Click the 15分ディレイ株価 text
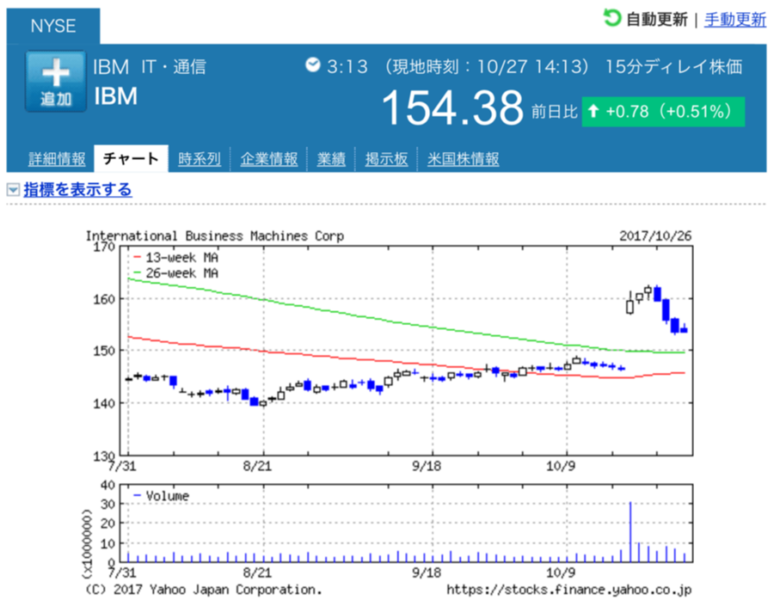780x606 pixels. 674,67
